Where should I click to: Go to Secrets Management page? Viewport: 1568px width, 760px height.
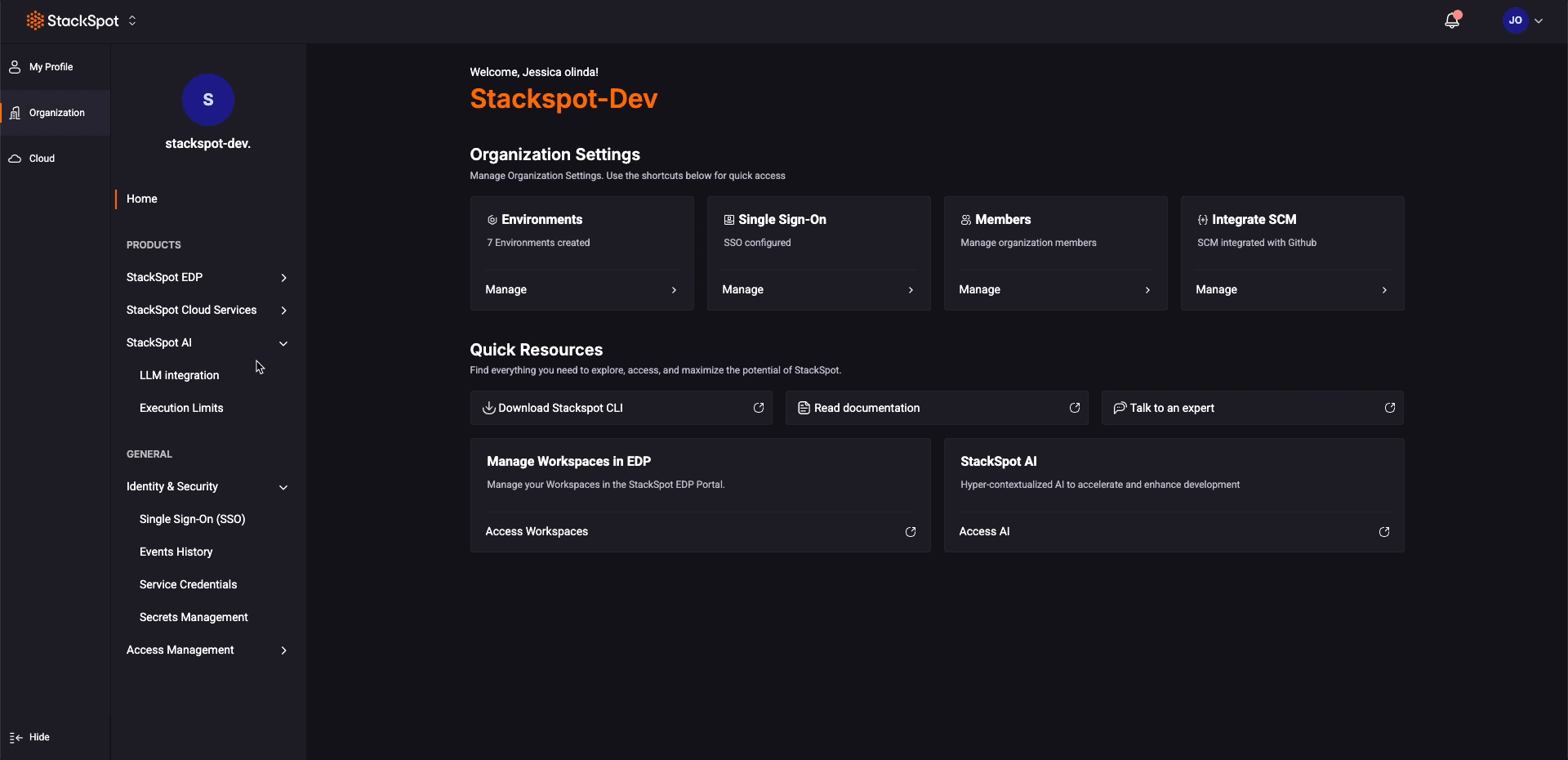coord(194,617)
